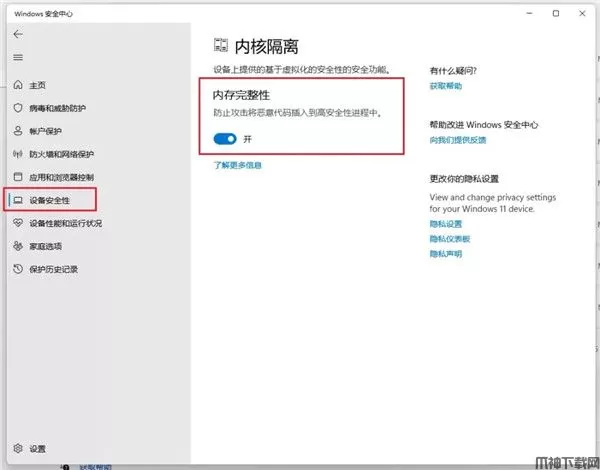Screen dimensions: 600x470
Task: Click the laptop icon for 设备安全性
Action: 18,200
